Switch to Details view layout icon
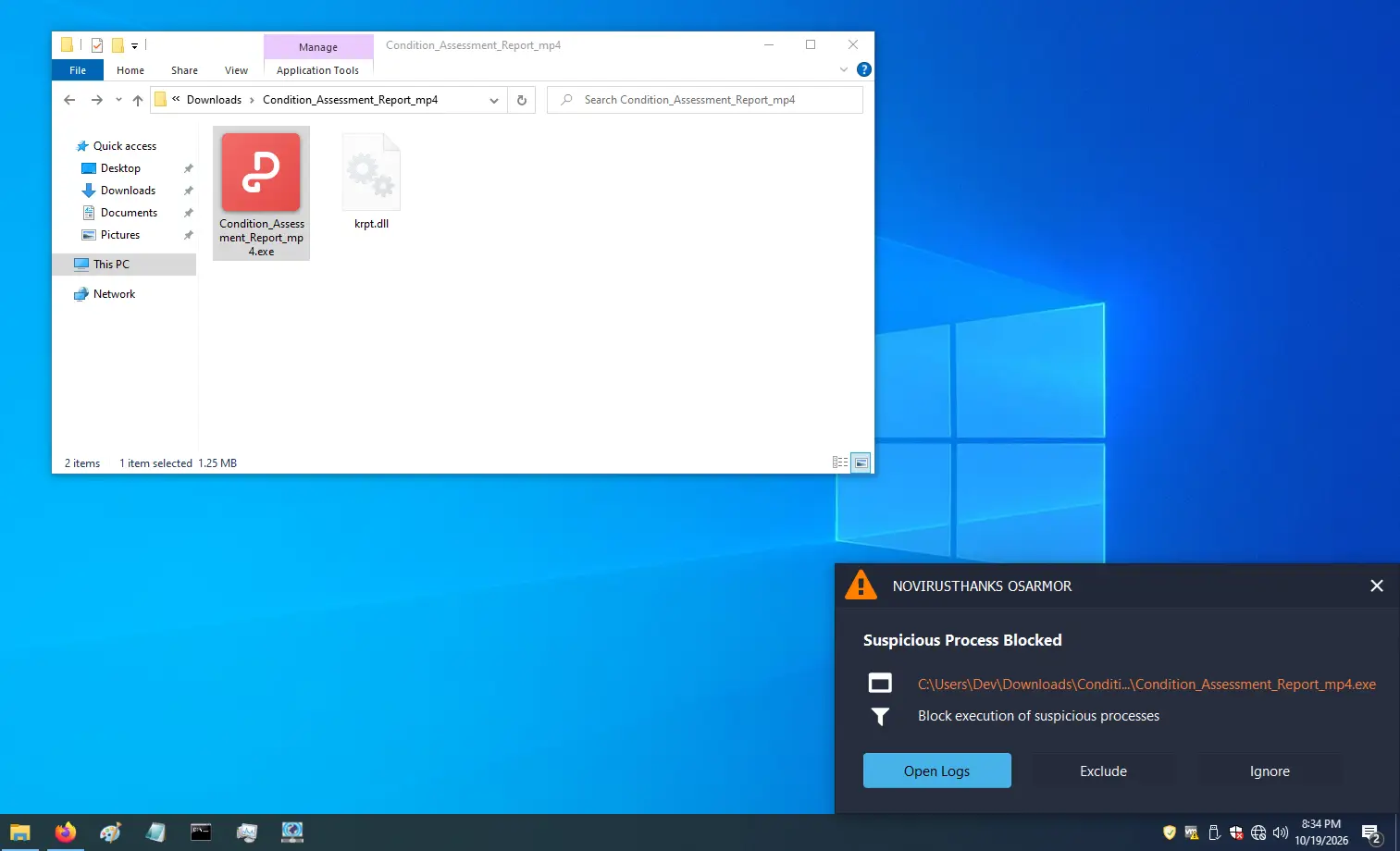Image resolution: width=1400 pixels, height=851 pixels. (x=840, y=462)
